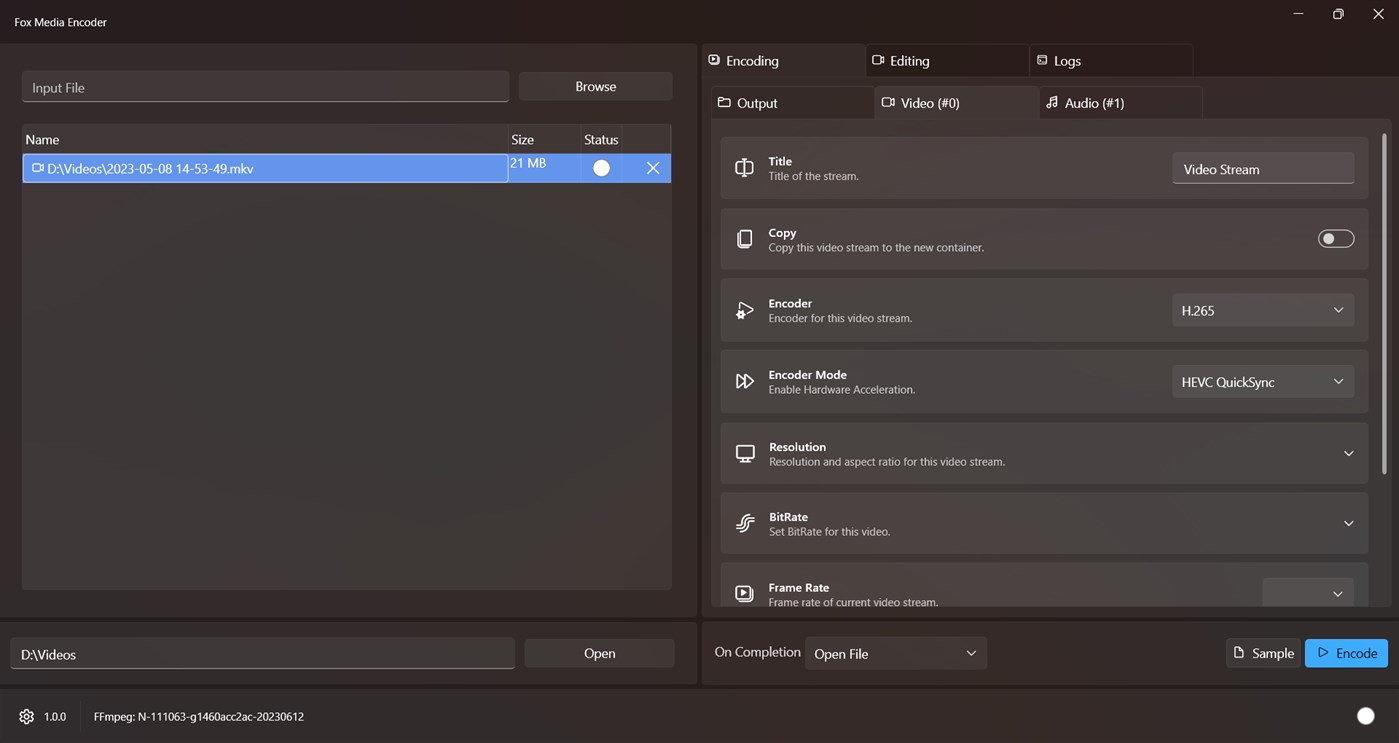The height and width of the screenshot is (743, 1399).
Task: Click the status circle next to the MKV file
Action: tap(601, 167)
